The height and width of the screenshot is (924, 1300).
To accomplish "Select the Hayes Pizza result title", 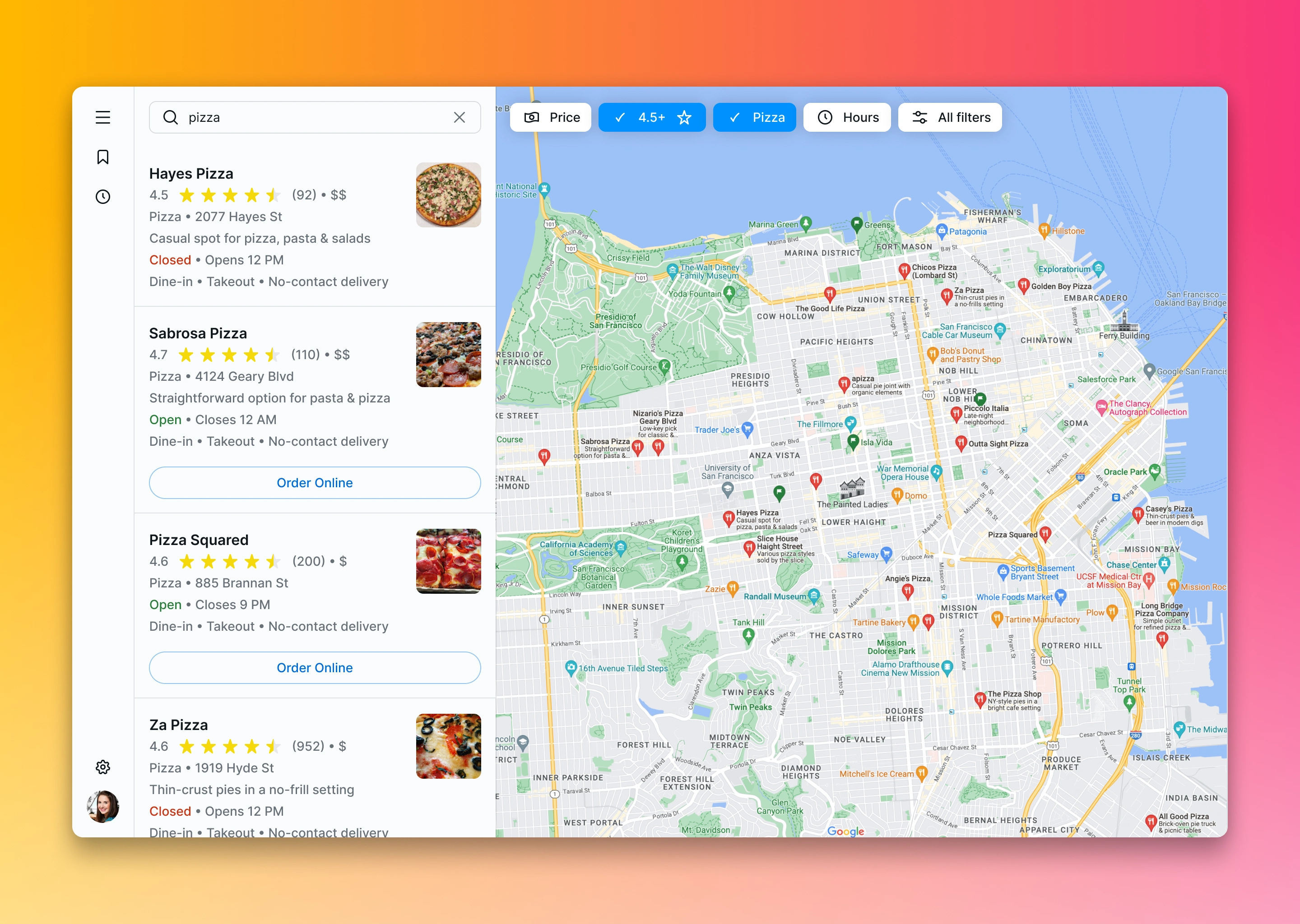I will tap(191, 174).
